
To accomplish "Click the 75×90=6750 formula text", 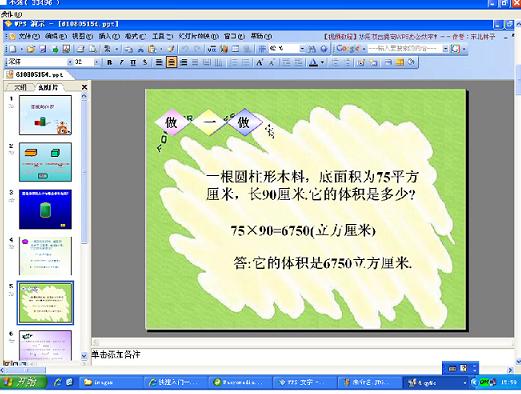I will pyautogui.click(x=303, y=230).
